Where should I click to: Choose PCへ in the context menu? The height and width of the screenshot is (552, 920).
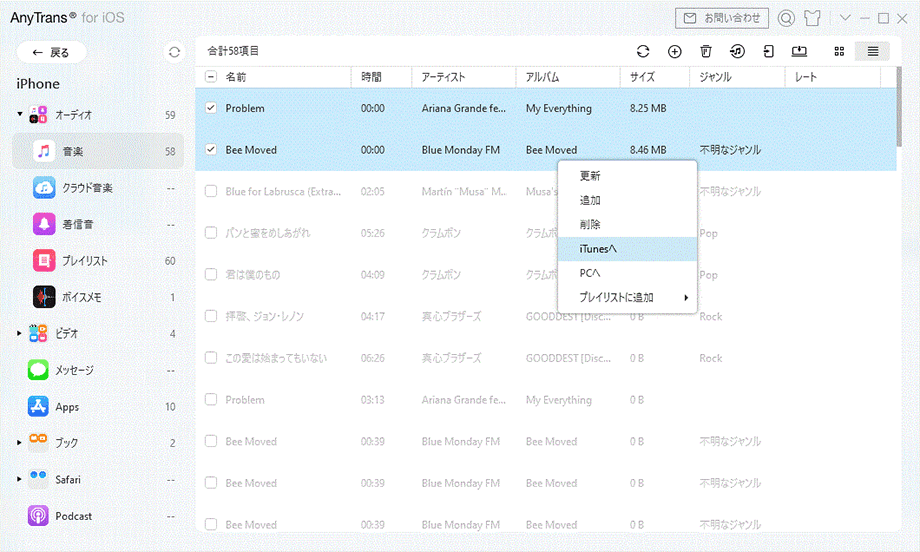(x=627, y=273)
